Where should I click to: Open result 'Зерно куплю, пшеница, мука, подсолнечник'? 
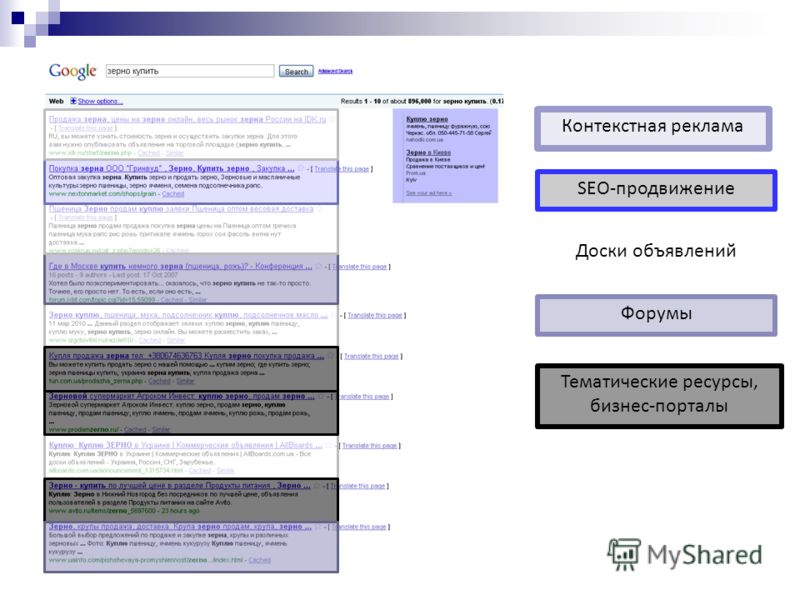(188, 315)
